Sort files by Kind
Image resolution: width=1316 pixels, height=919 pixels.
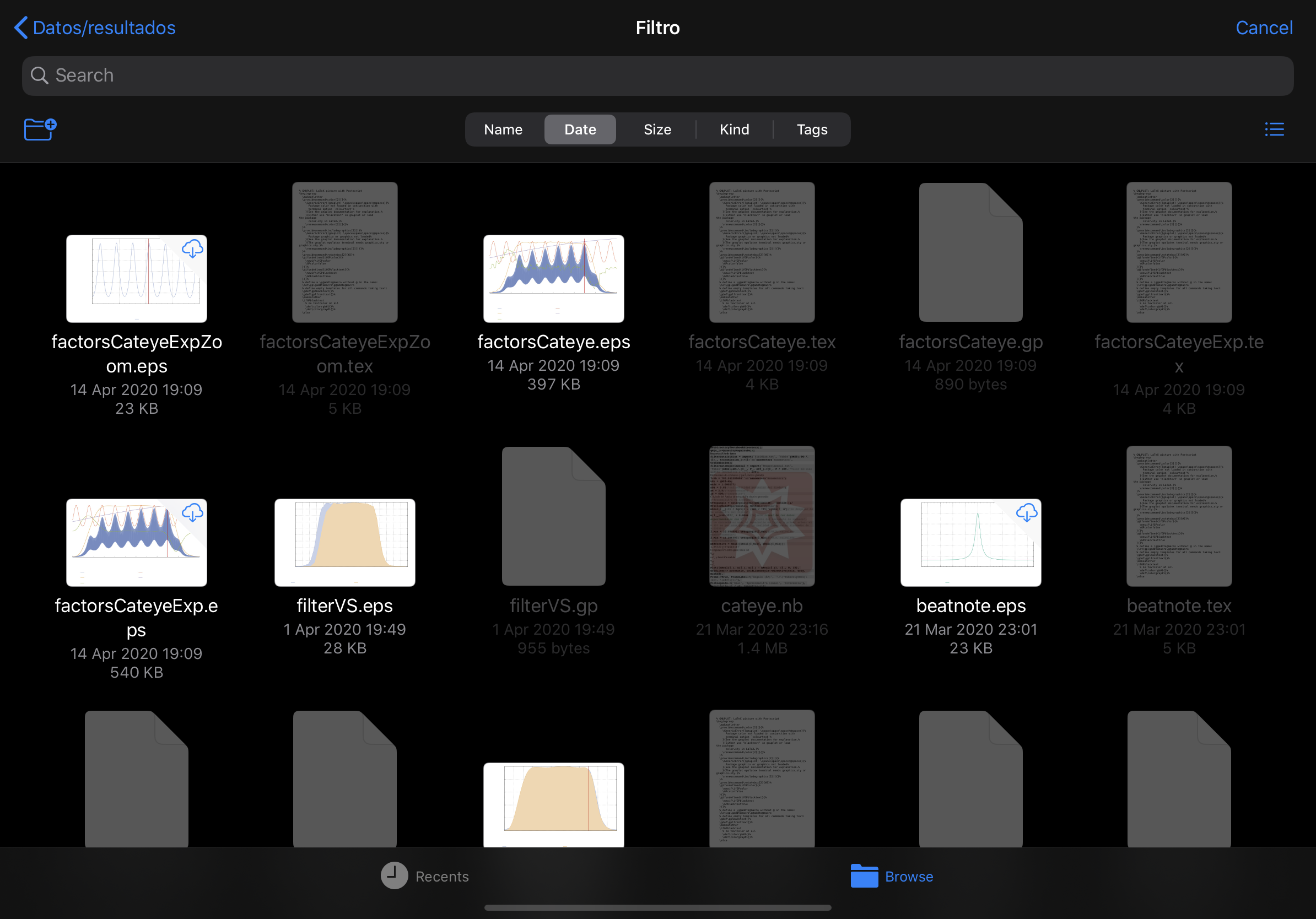pyautogui.click(x=734, y=129)
